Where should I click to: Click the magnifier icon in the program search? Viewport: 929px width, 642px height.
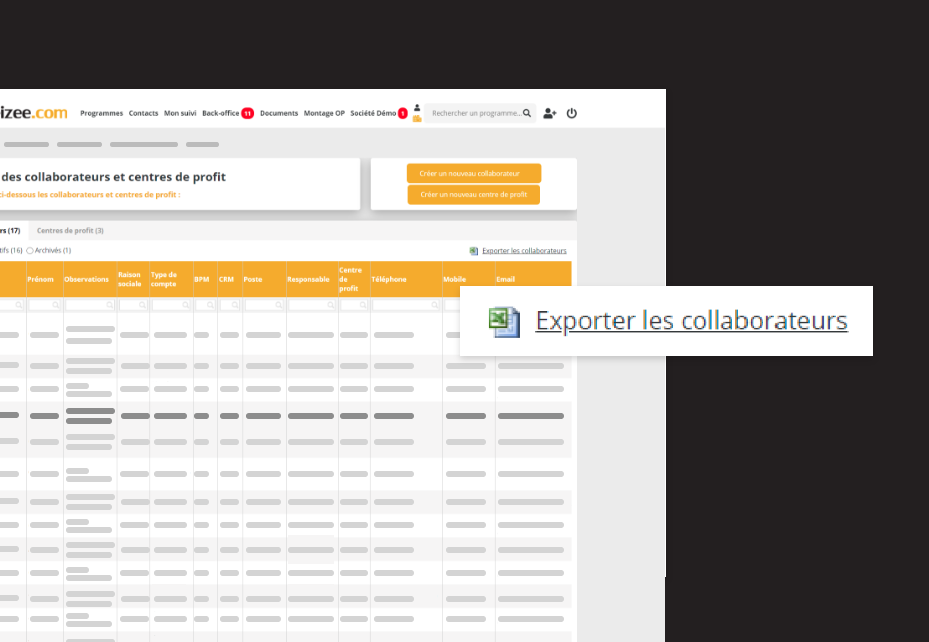pyautogui.click(x=527, y=113)
